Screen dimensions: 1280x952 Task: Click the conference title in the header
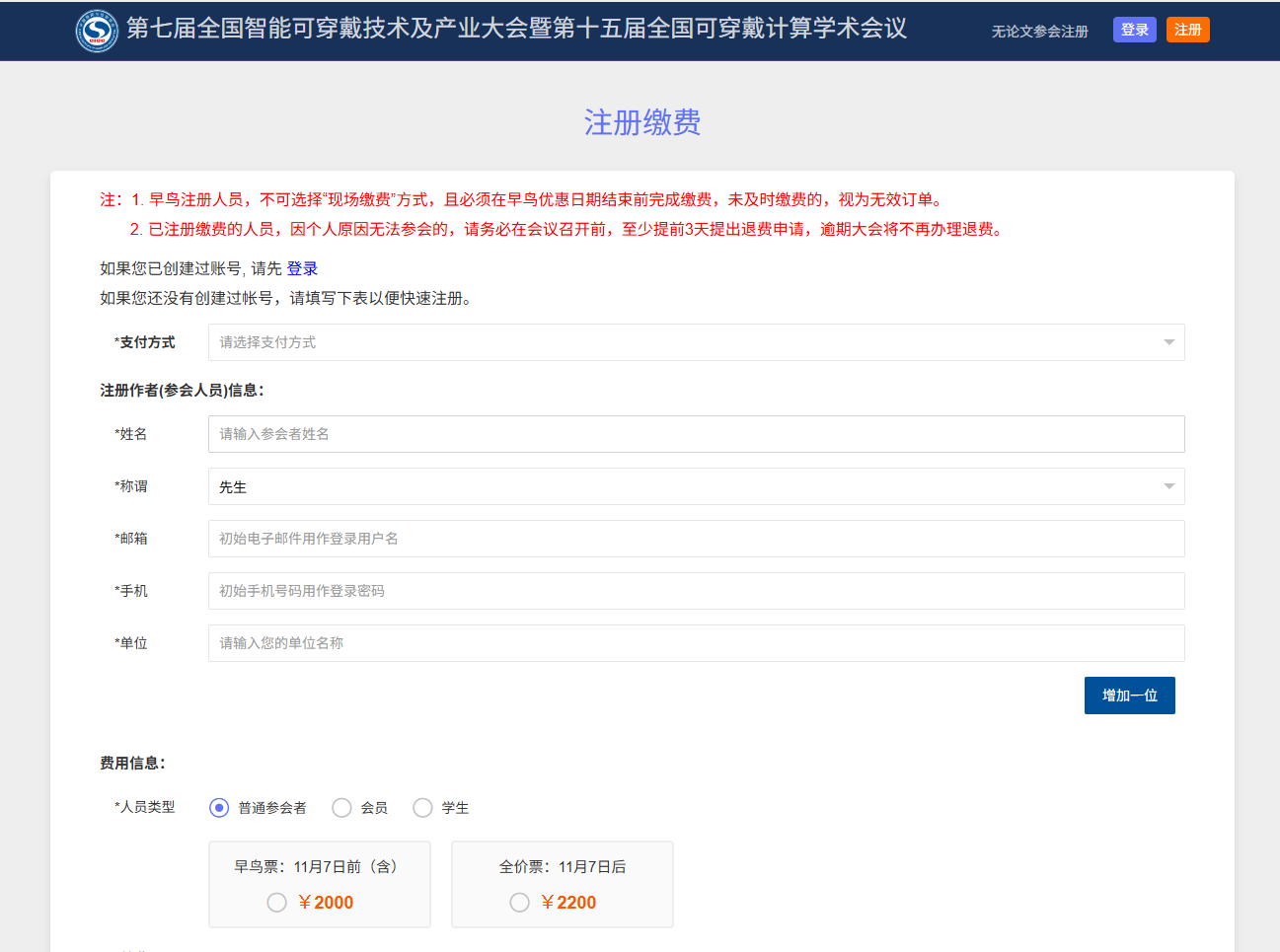(x=516, y=29)
